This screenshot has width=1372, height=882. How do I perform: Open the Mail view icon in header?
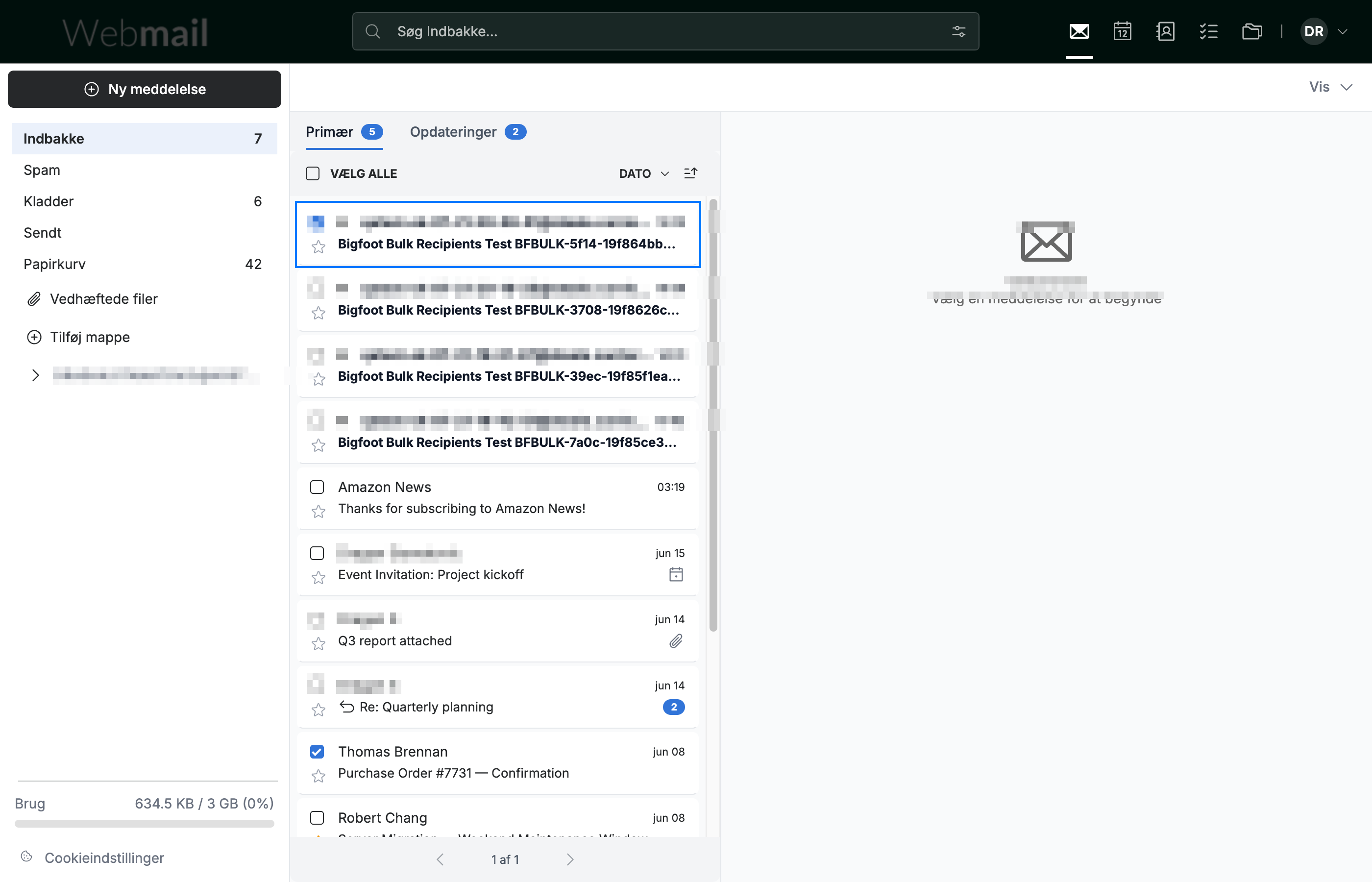click(1079, 31)
